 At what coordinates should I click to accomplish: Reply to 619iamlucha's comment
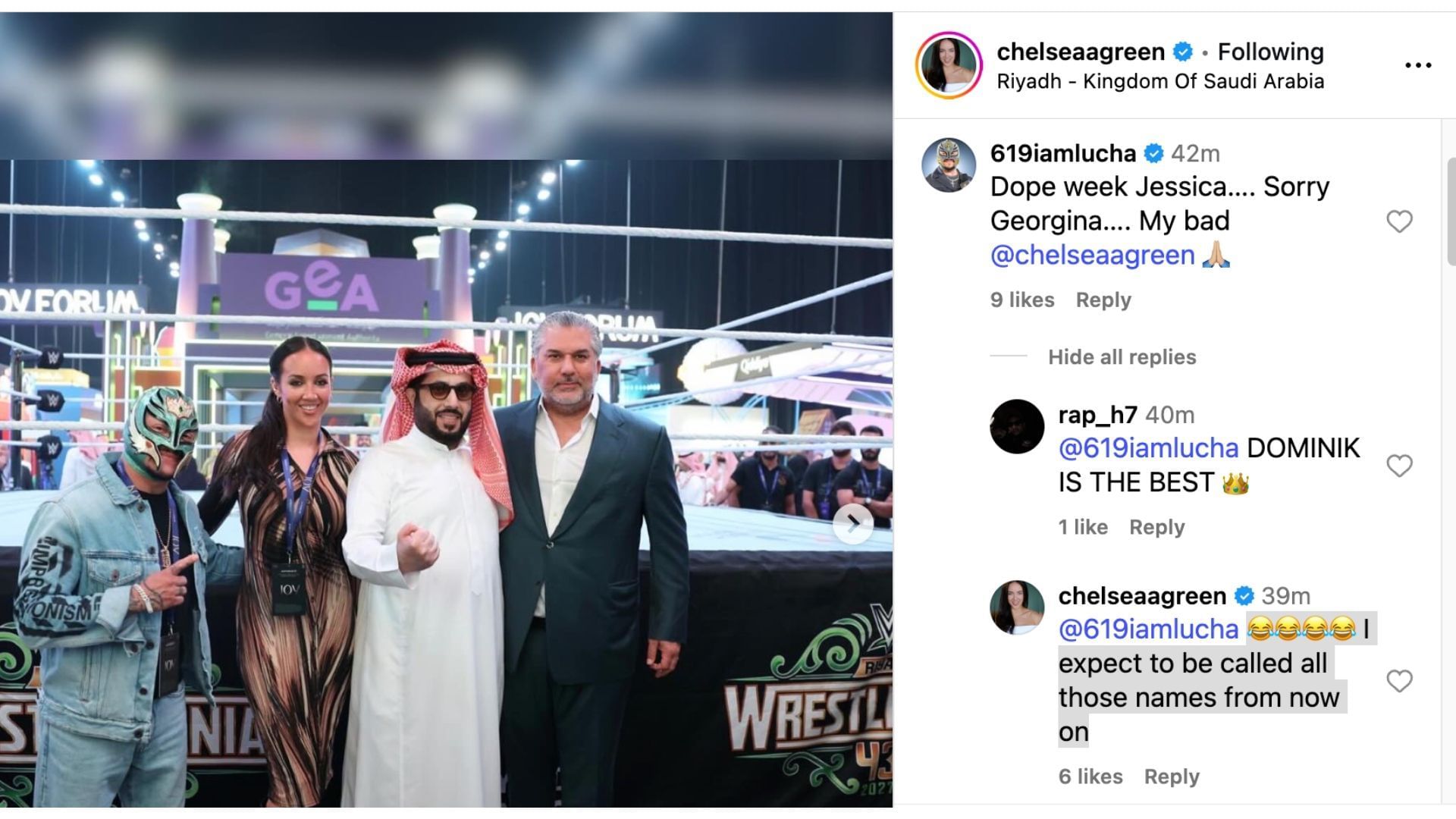[x=1103, y=300]
